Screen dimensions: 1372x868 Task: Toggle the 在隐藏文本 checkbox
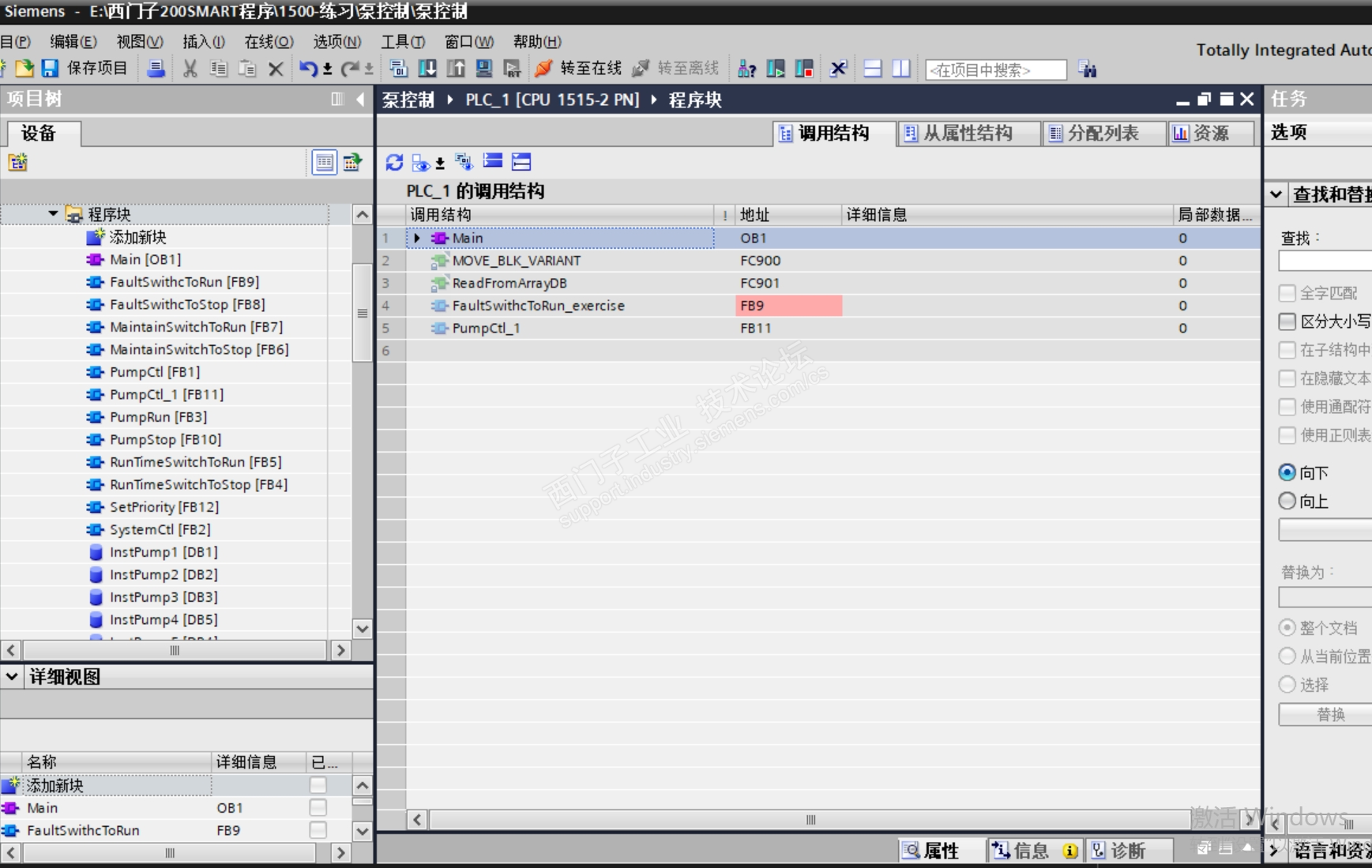(1287, 378)
